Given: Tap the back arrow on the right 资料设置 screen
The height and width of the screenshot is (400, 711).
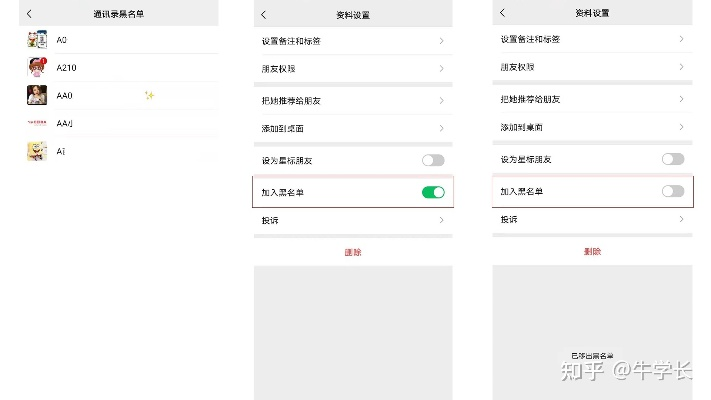Looking at the screenshot, I should point(502,13).
